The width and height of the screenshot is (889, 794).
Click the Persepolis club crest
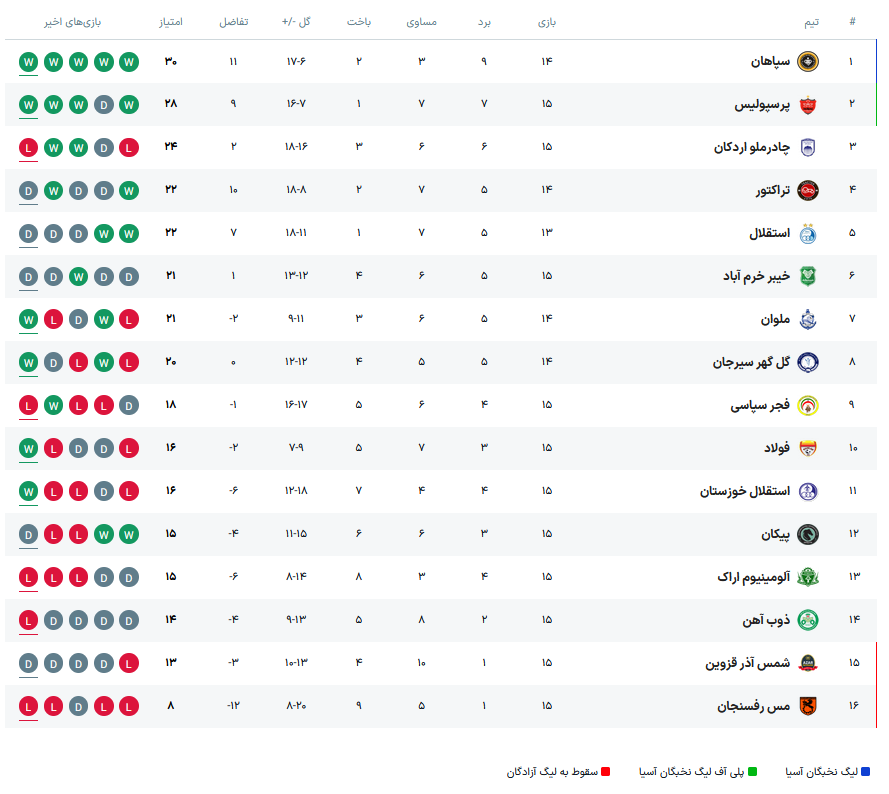tap(807, 104)
